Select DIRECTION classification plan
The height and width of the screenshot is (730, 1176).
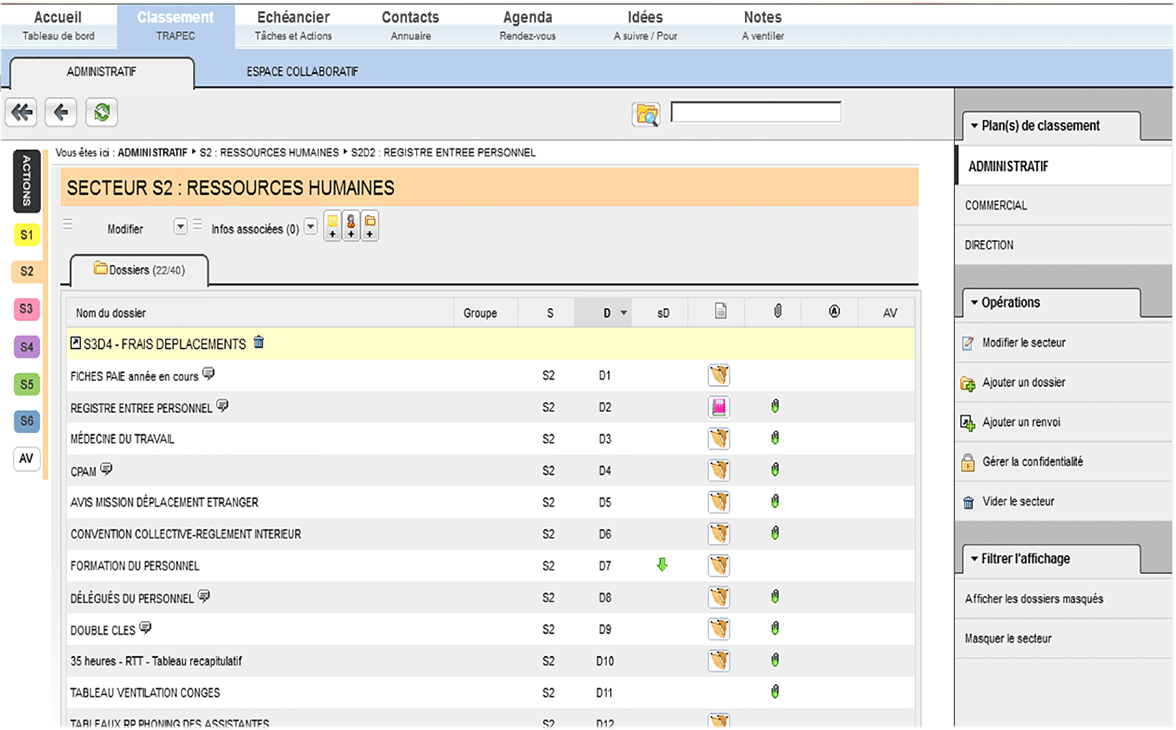988,245
